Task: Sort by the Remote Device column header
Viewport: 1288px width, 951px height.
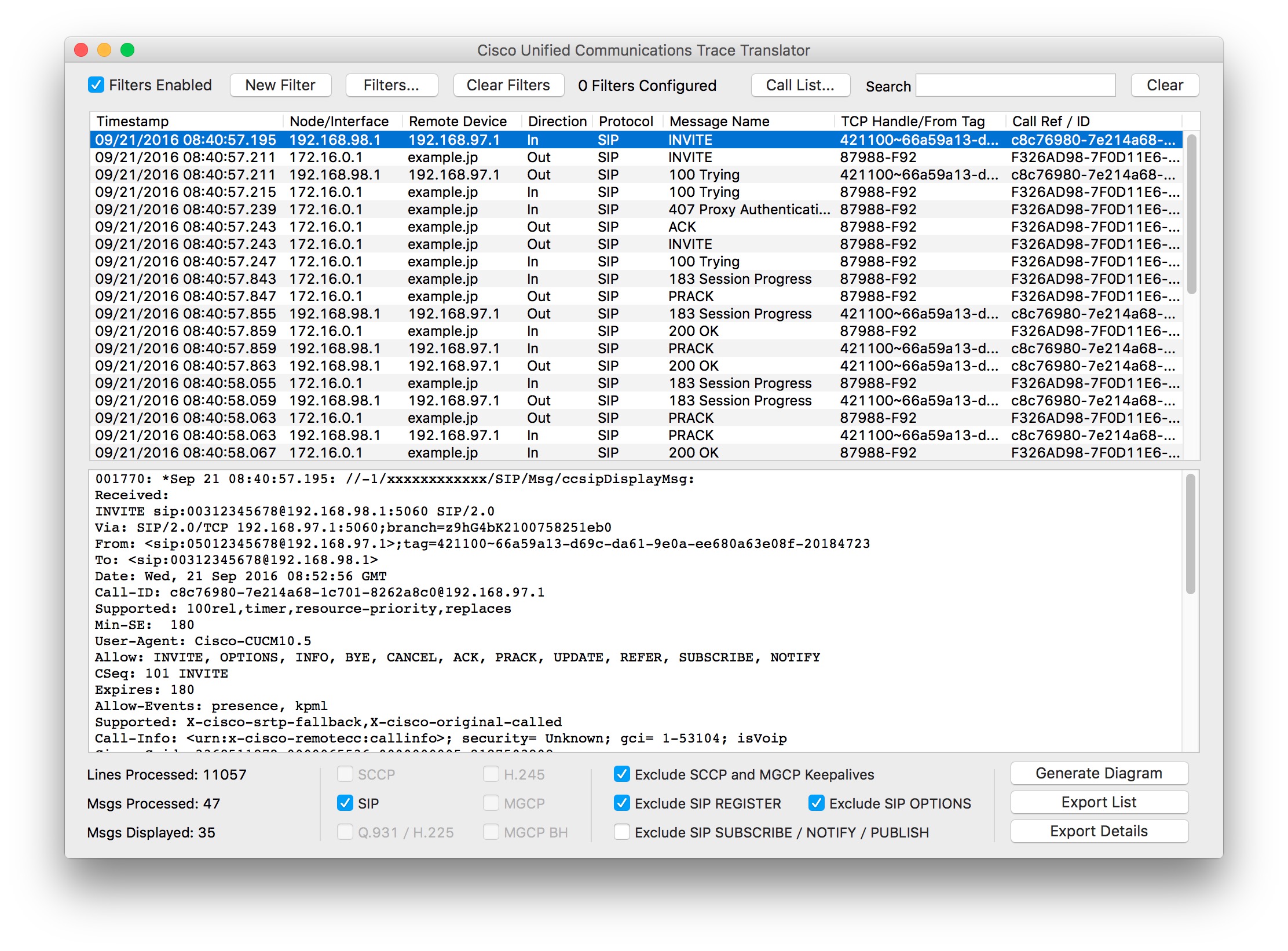Action: (462, 121)
